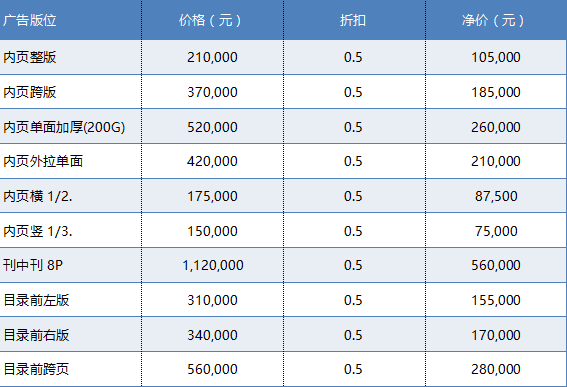
Task: Select the 内页整版 row label
Action: pos(71,57)
